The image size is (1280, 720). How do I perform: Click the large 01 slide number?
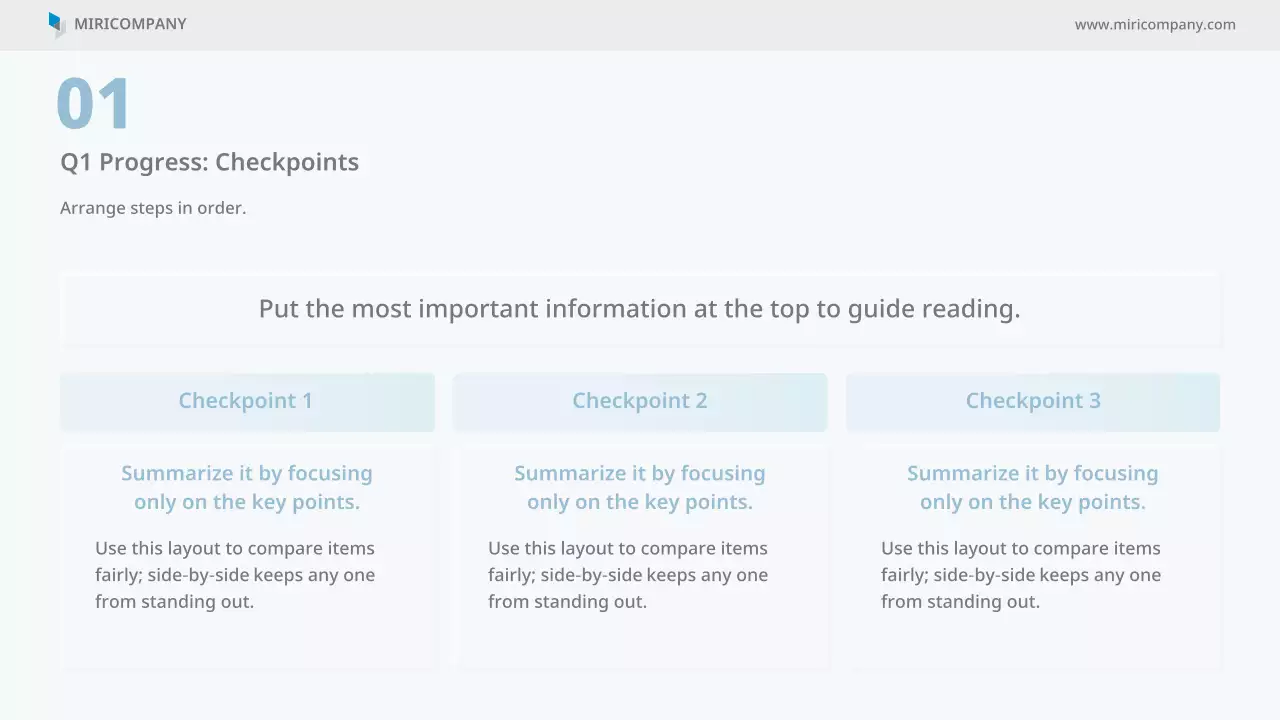(93, 104)
